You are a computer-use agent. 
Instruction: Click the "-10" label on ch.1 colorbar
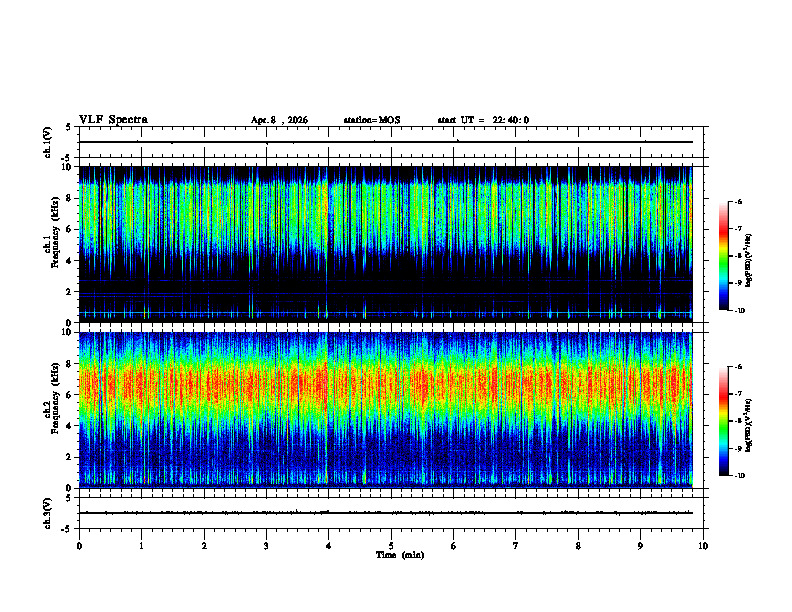pyautogui.click(x=740, y=311)
